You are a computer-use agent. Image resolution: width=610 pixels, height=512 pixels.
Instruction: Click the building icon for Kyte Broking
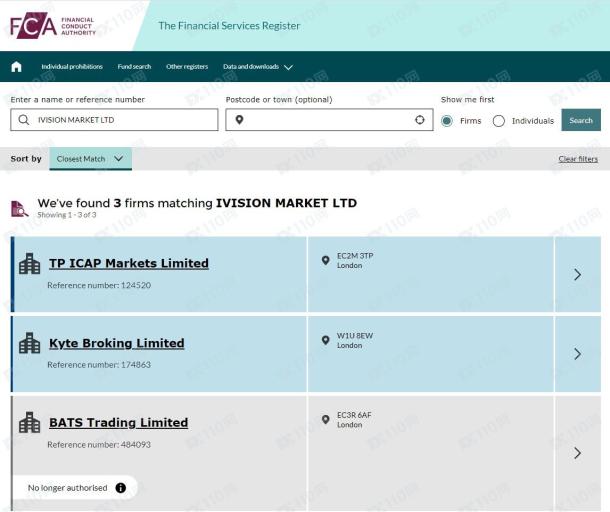point(30,343)
